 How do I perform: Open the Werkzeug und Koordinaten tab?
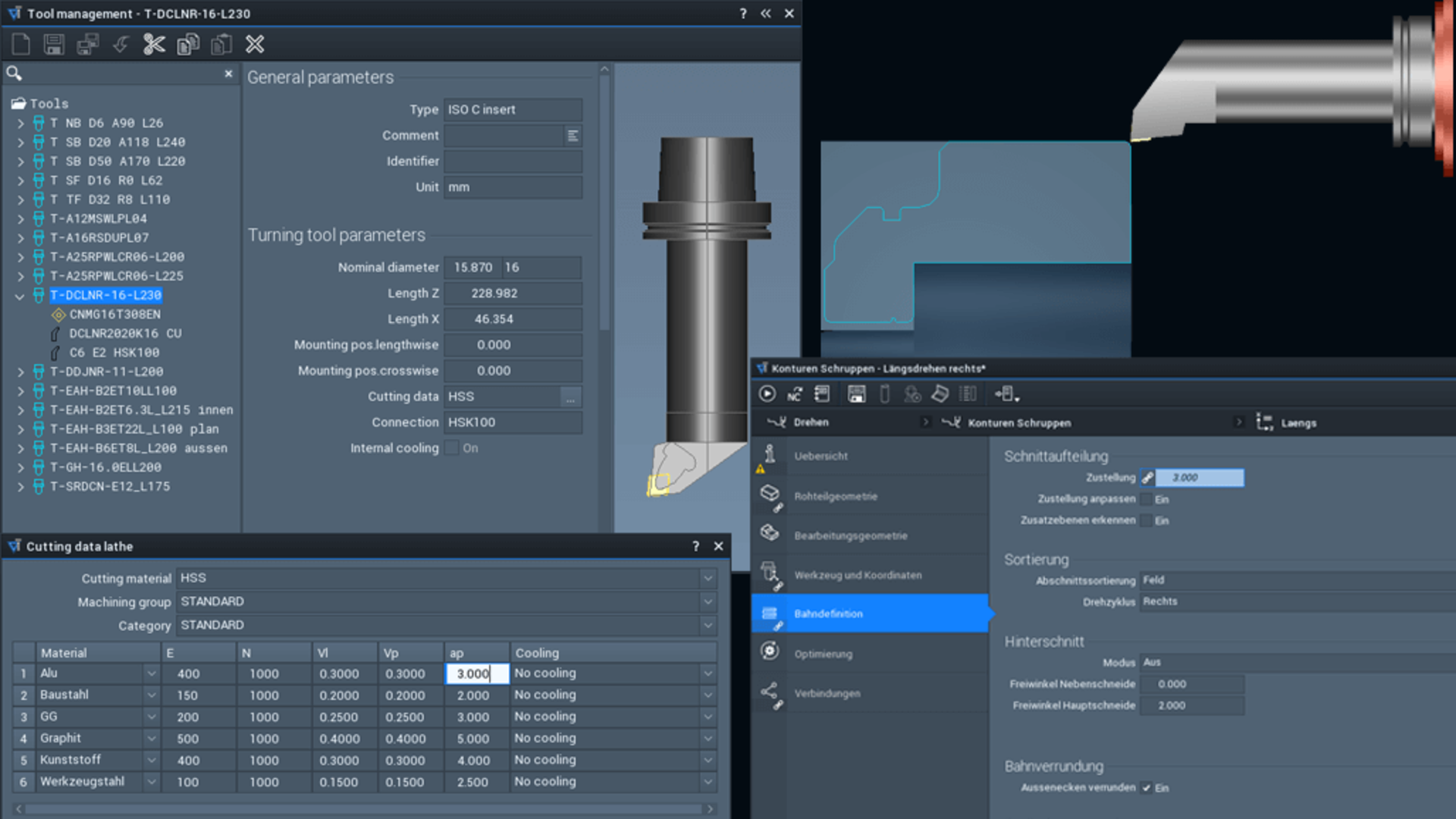(857, 575)
